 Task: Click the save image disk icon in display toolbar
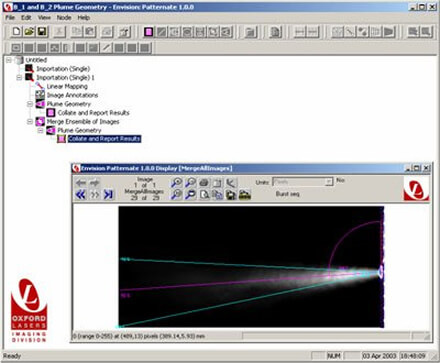coord(231,195)
